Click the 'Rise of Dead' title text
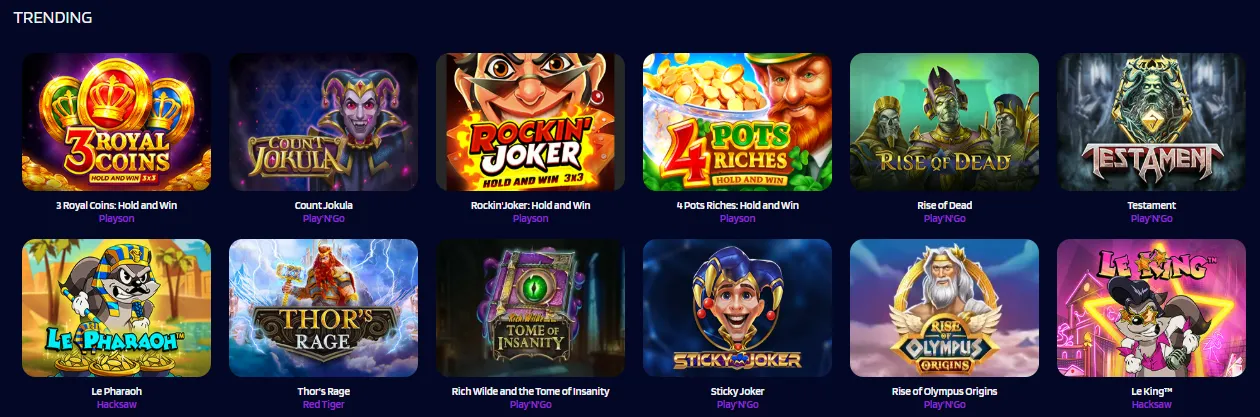1260x417 pixels. click(x=944, y=205)
